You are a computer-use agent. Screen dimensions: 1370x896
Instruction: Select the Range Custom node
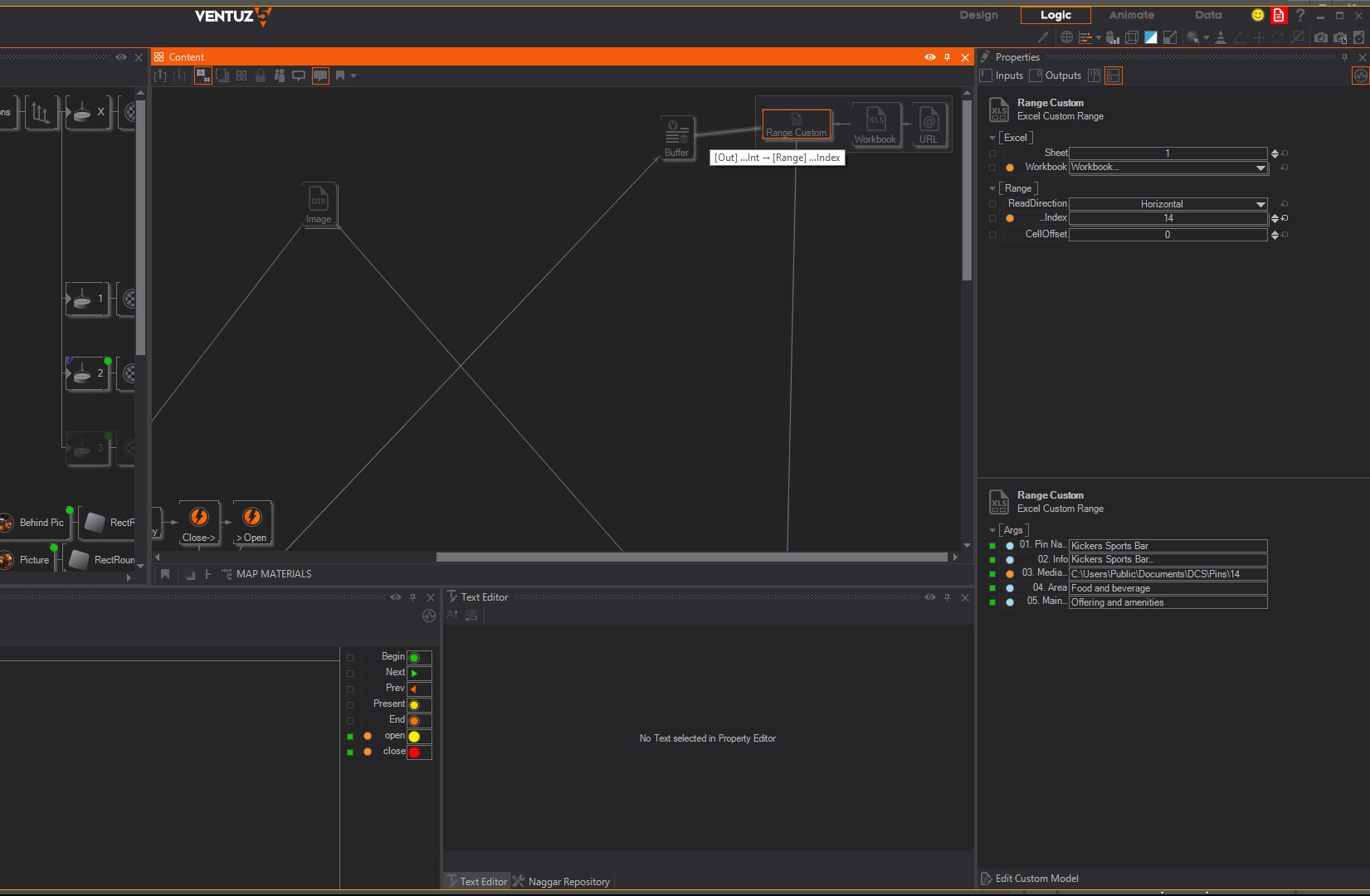point(796,124)
